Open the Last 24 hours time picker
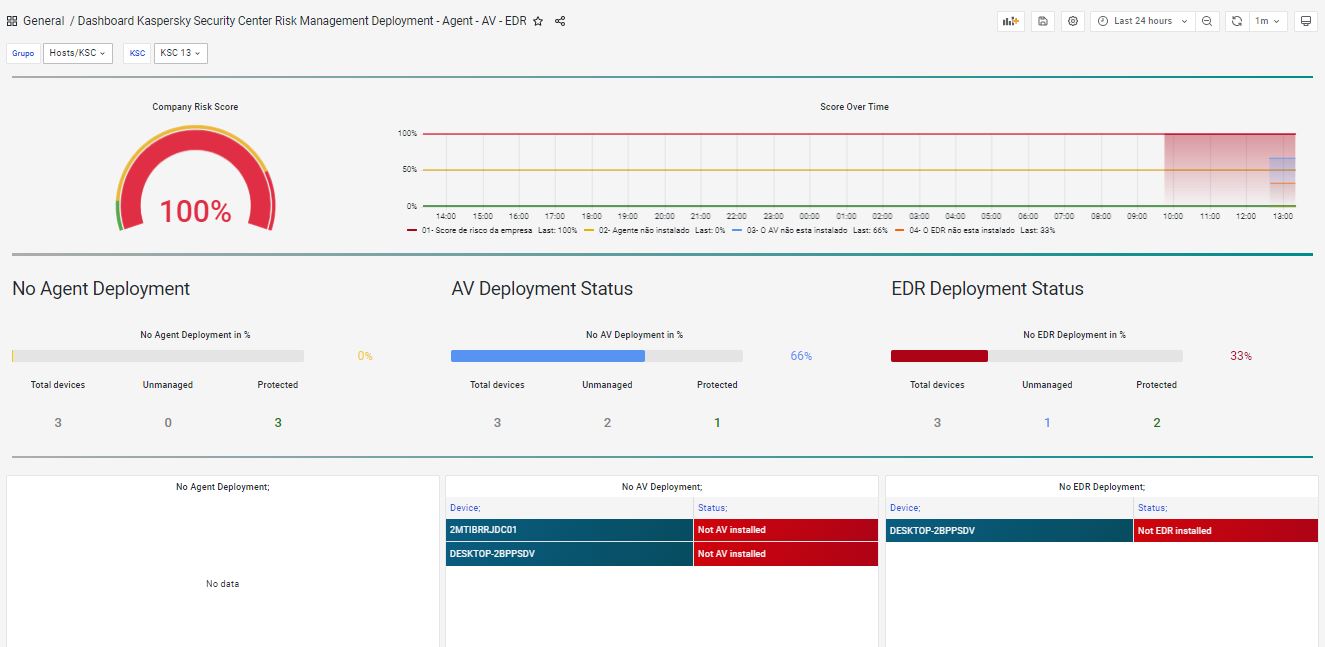 pyautogui.click(x=1144, y=21)
